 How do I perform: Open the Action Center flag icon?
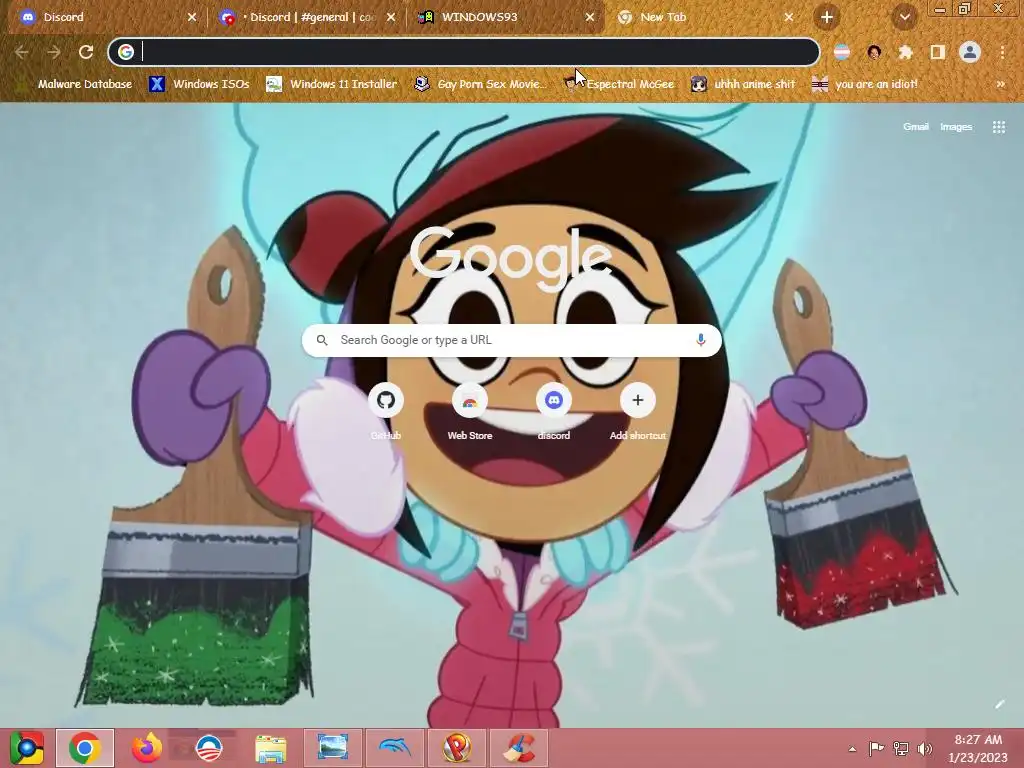876,748
